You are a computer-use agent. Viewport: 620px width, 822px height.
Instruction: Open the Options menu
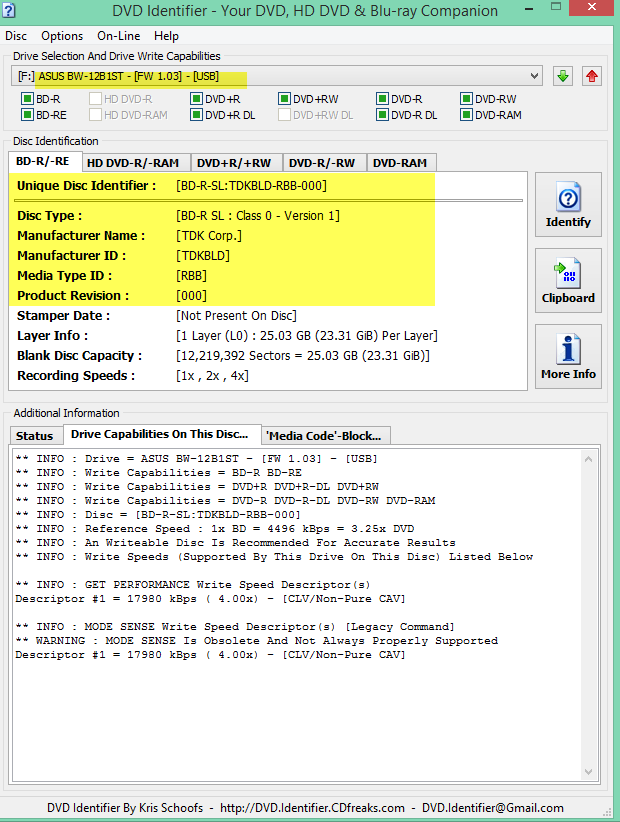click(x=62, y=36)
